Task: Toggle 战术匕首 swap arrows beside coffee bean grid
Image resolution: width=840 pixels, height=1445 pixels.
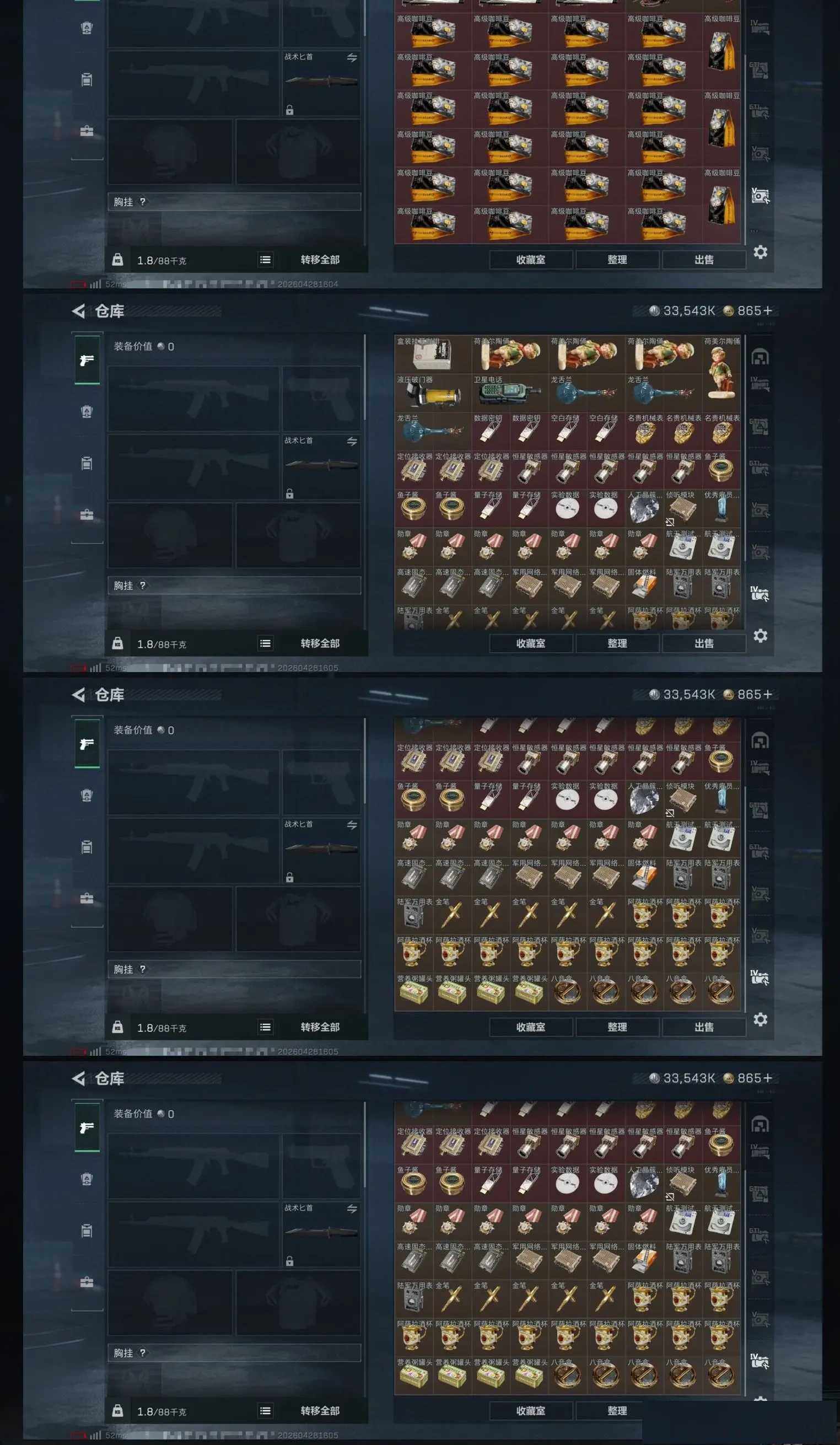Action: (x=352, y=58)
